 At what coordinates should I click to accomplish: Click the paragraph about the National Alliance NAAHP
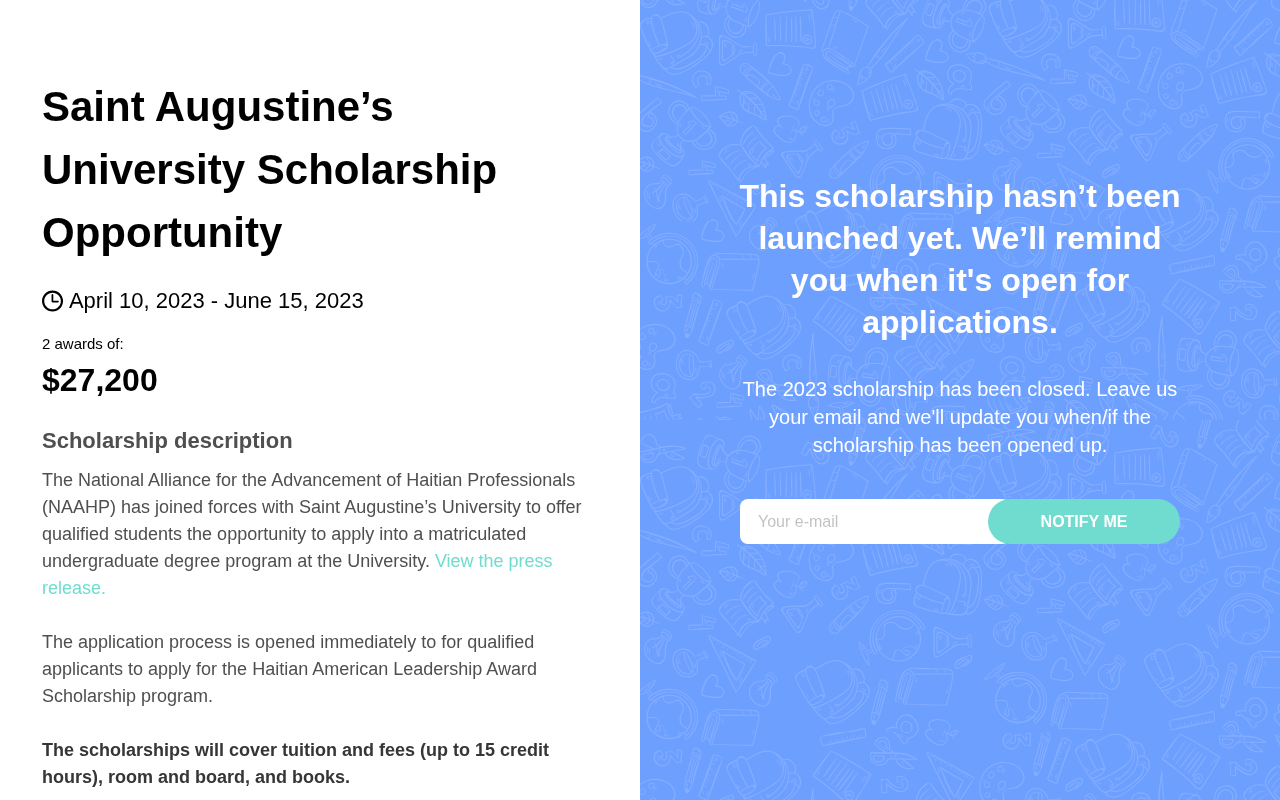(312, 534)
